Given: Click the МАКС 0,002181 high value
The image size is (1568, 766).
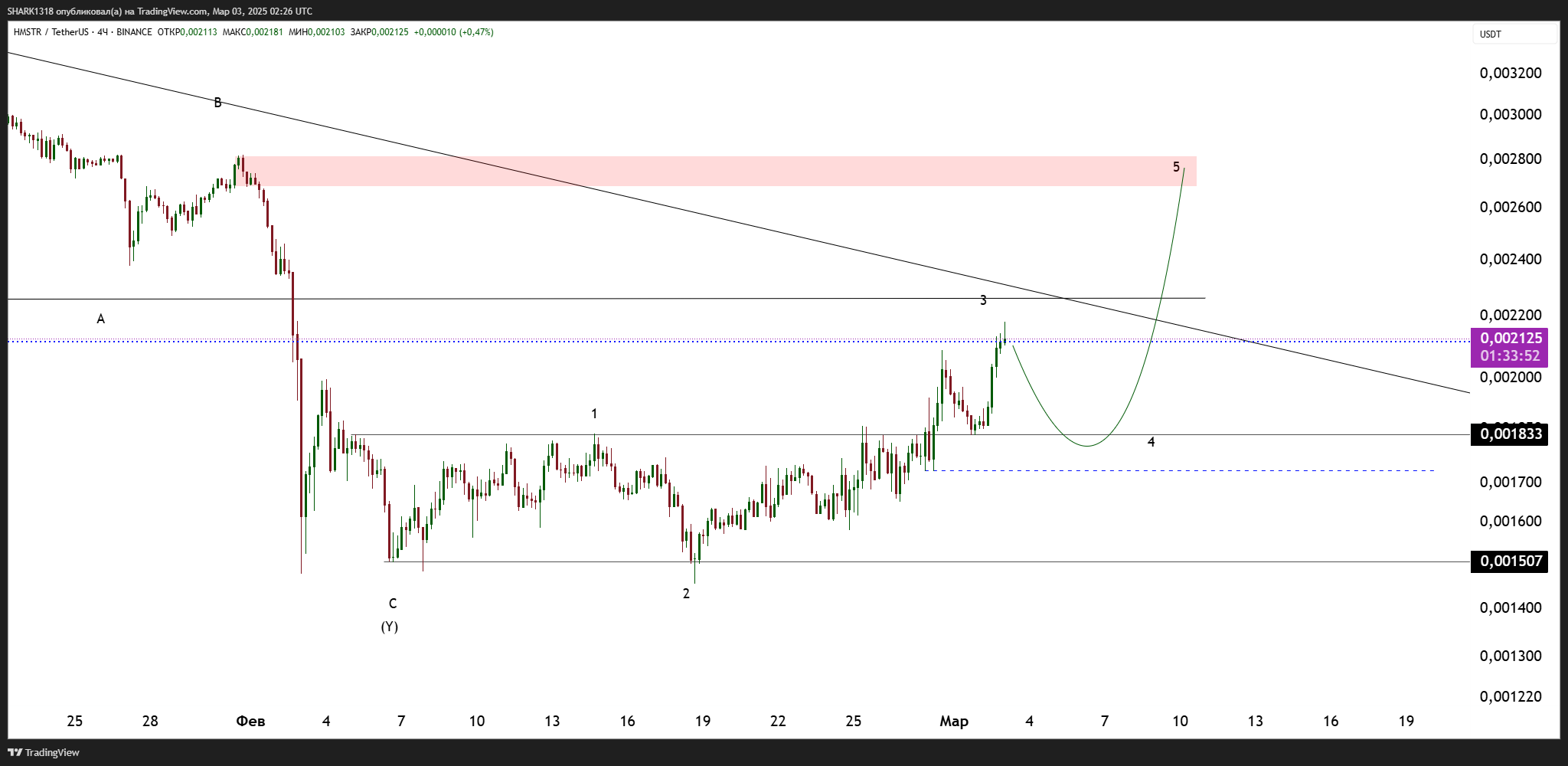Looking at the screenshot, I should 253,32.
